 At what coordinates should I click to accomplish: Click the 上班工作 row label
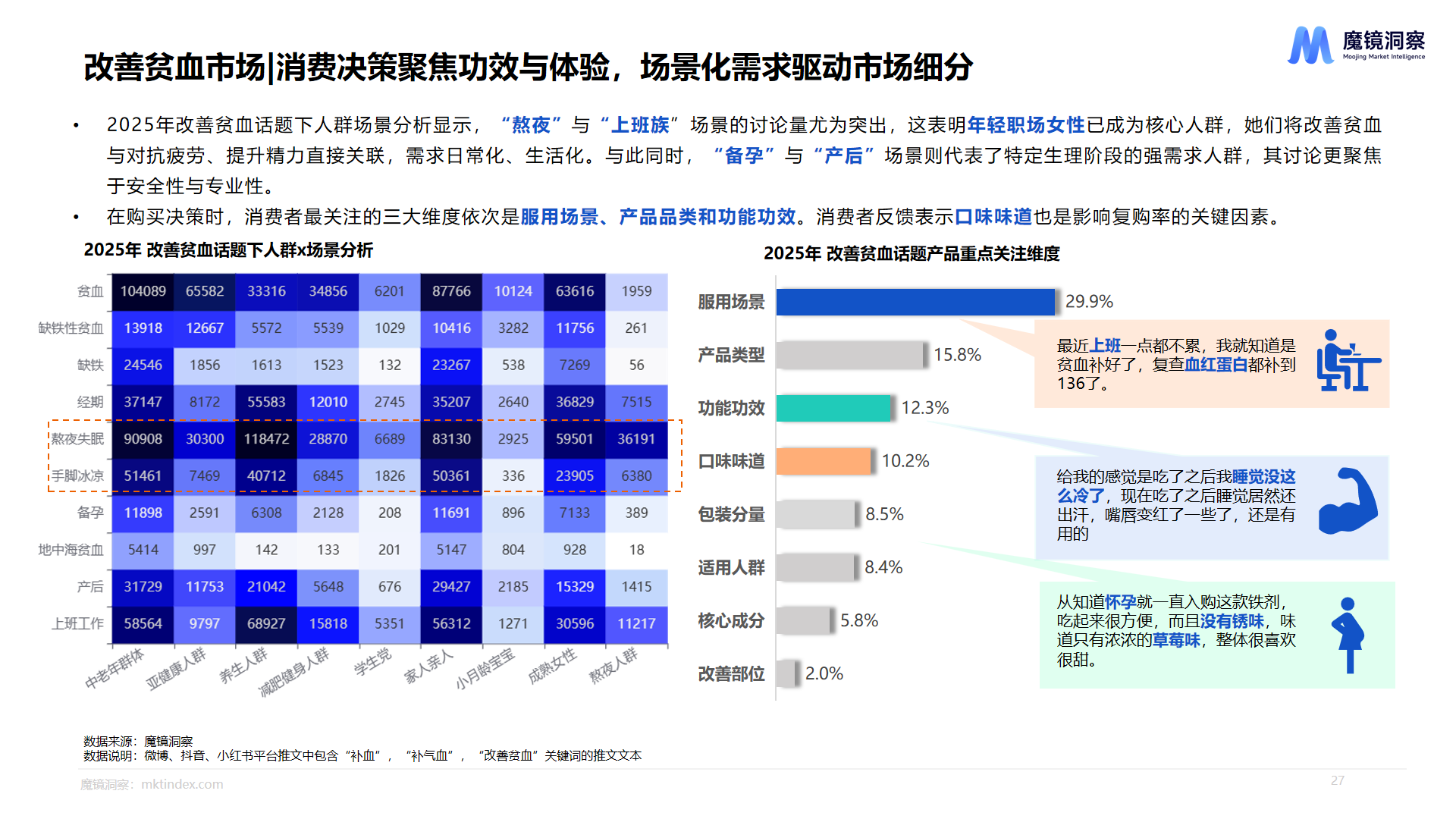77,623
